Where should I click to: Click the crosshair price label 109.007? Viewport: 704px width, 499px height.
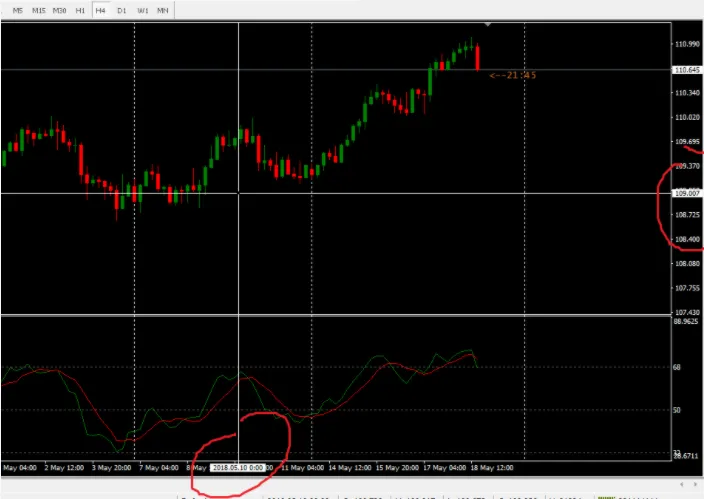(687, 194)
